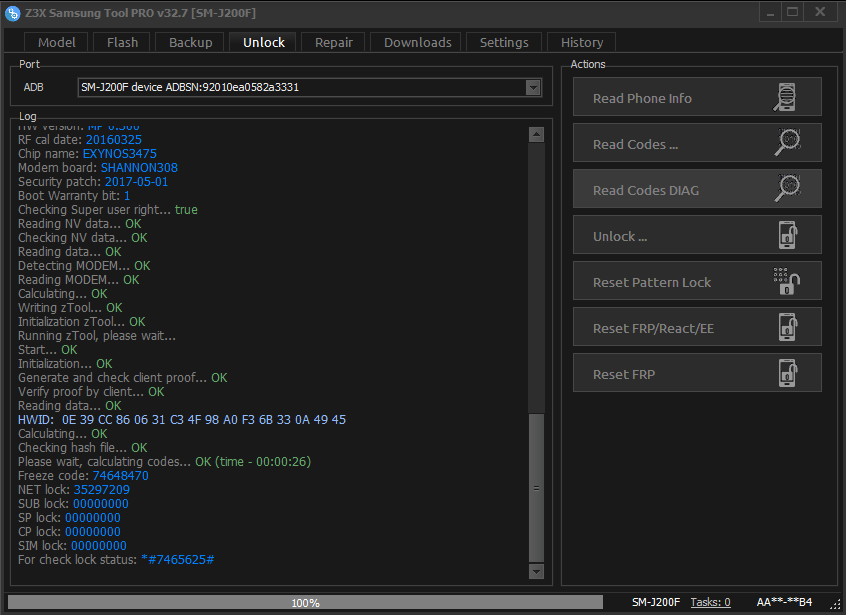The width and height of the screenshot is (846, 615).
Task: Click the Z3X app icon in title bar
Action: pos(12,13)
